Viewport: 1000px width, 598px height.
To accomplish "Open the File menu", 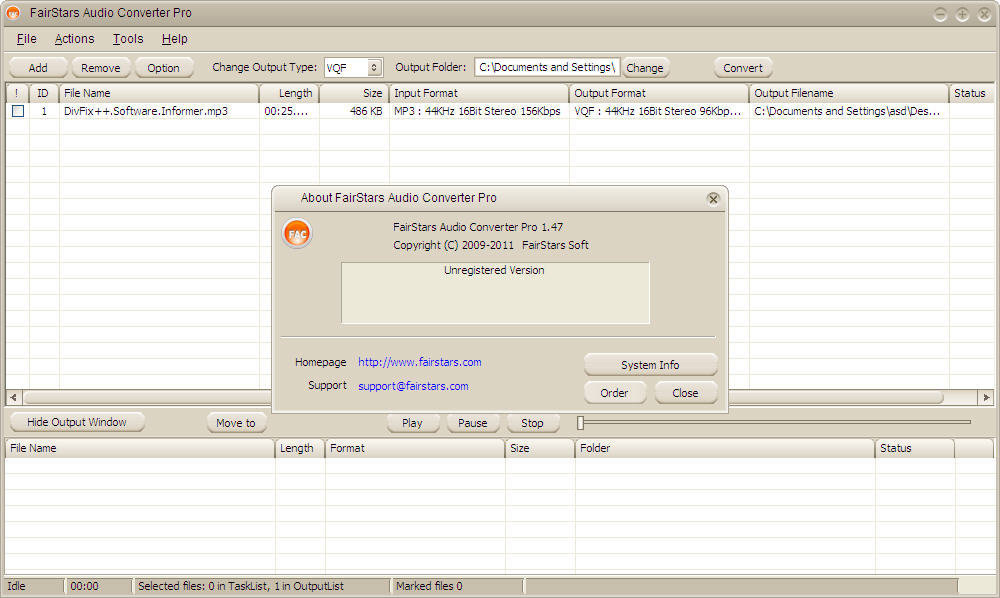I will (x=26, y=39).
